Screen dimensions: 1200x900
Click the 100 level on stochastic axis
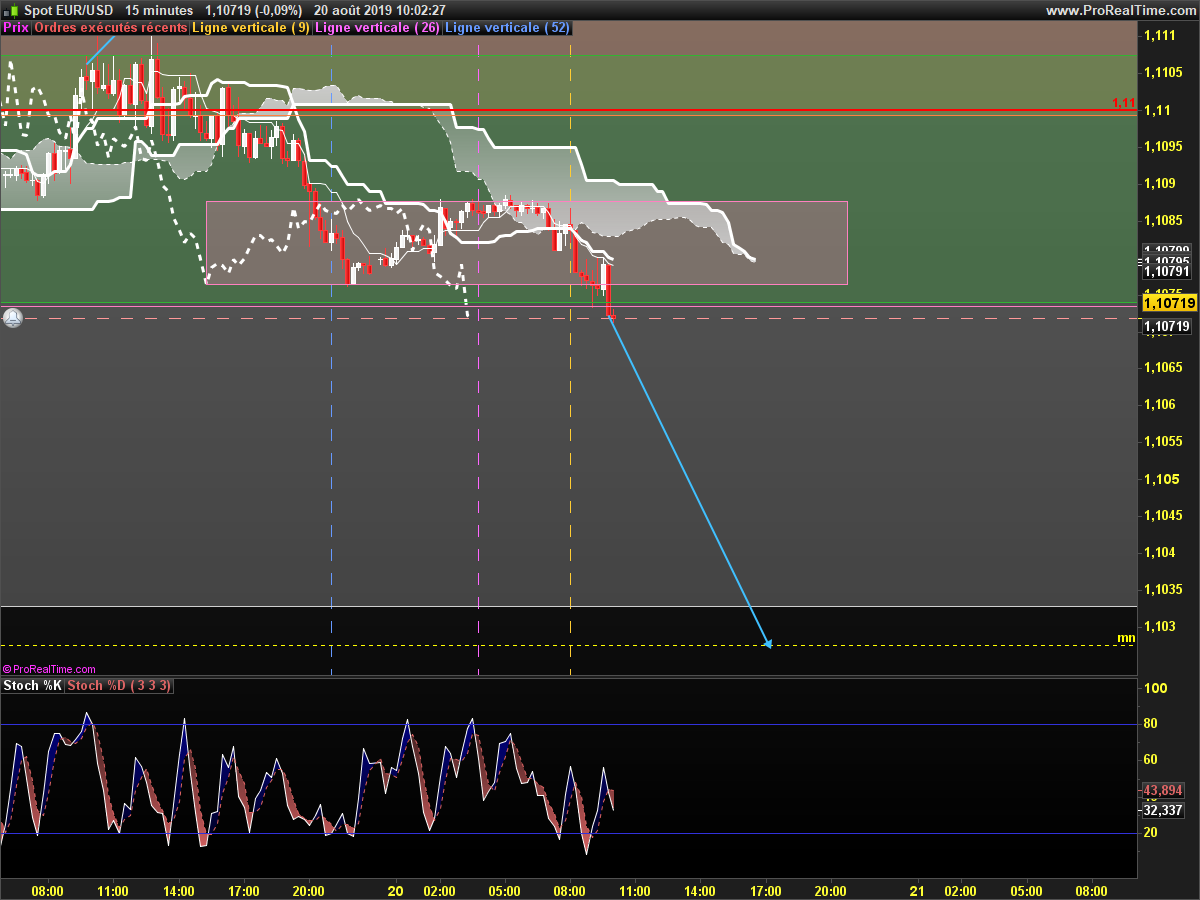click(x=1156, y=688)
